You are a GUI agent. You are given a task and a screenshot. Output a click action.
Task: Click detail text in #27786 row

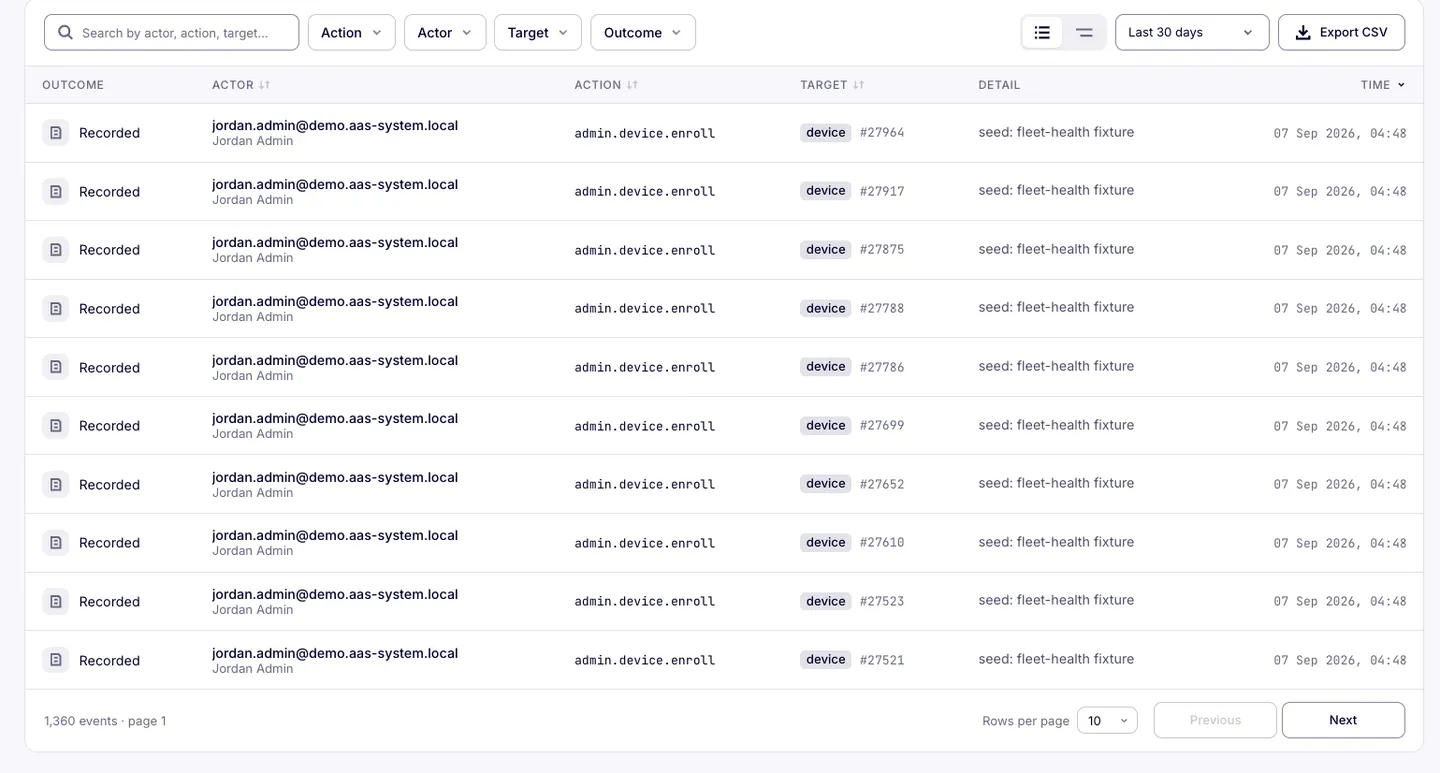tap(1056, 366)
